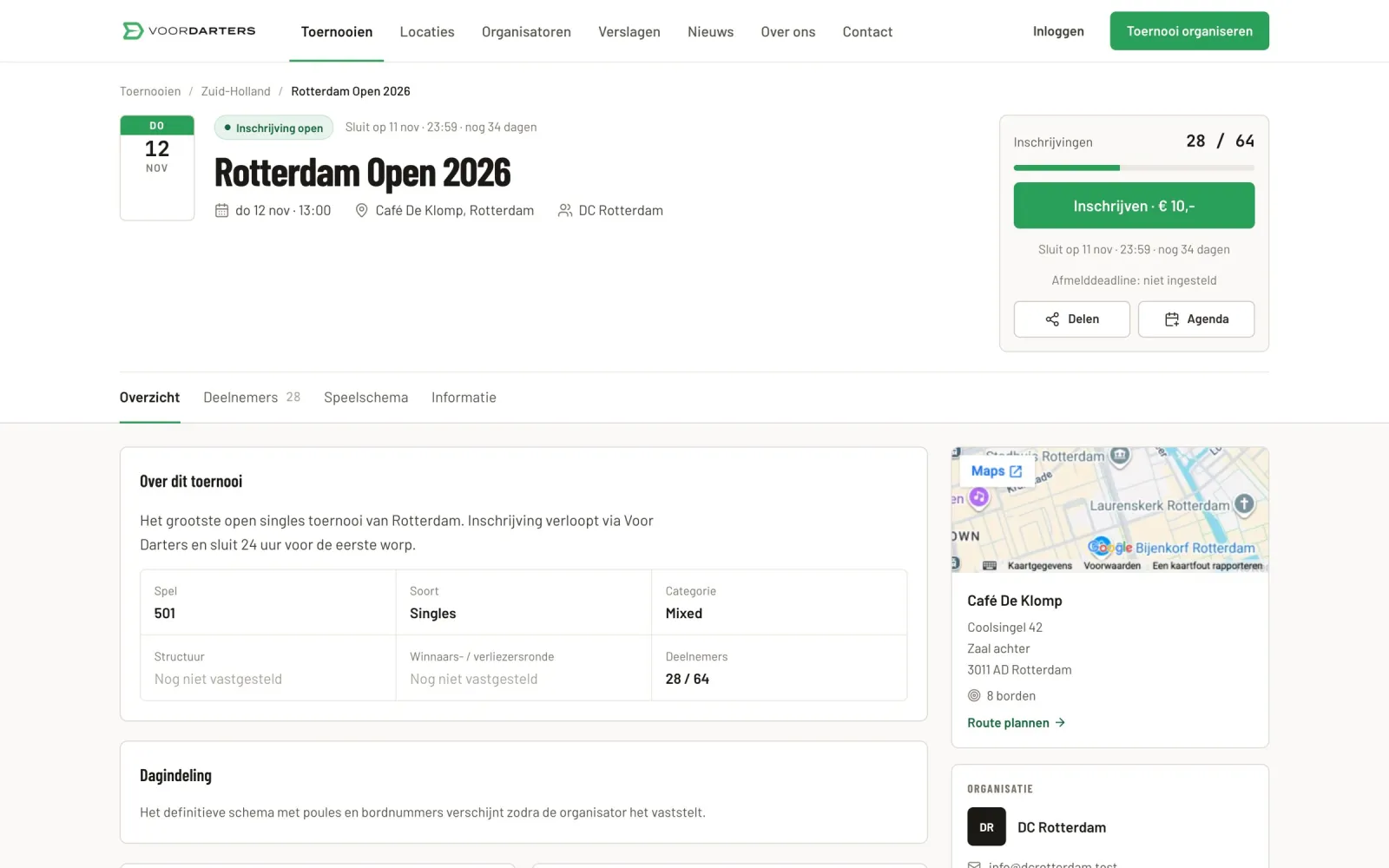This screenshot has height=868, width=1389.
Task: Switch to the Speelschema tab
Action: (x=366, y=398)
